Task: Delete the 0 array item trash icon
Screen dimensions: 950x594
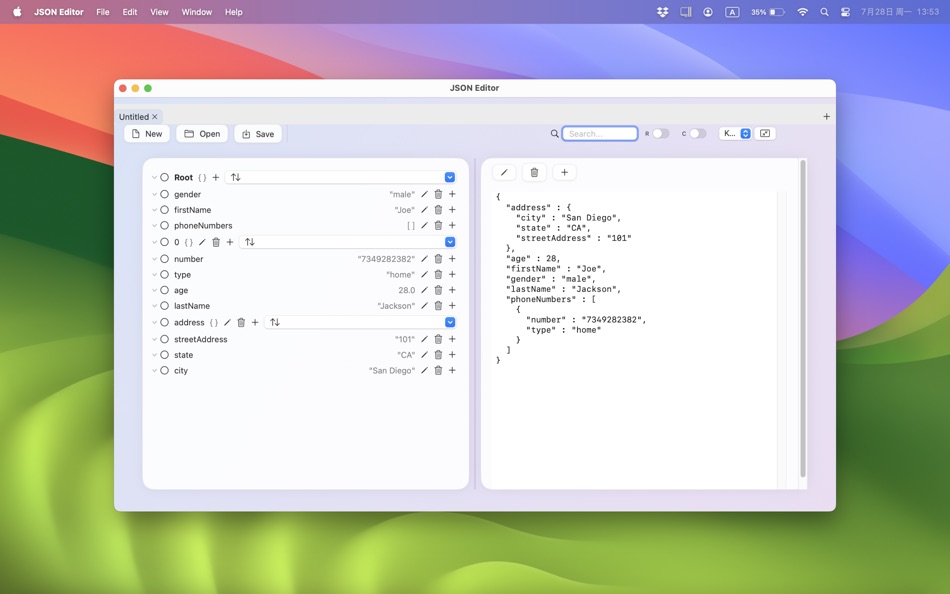Action: click(x=216, y=242)
